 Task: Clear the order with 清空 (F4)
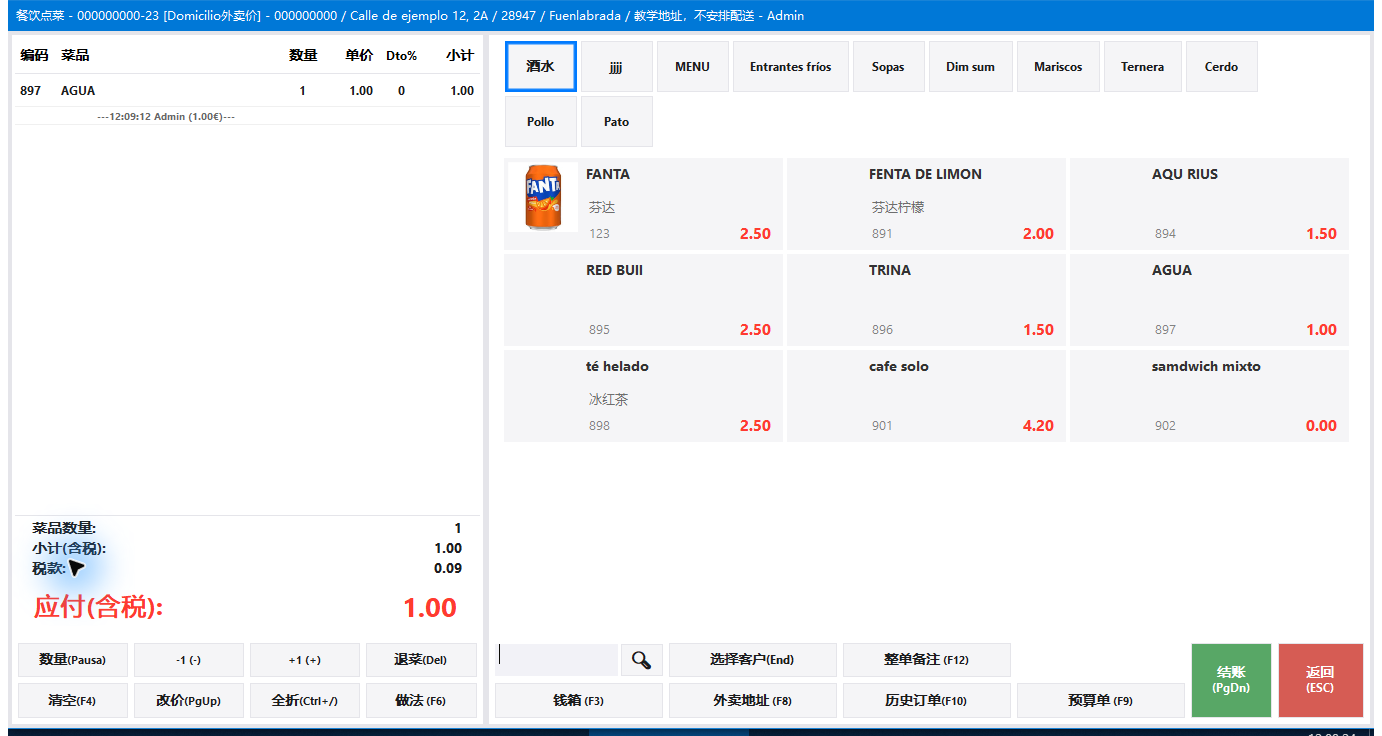(72, 701)
